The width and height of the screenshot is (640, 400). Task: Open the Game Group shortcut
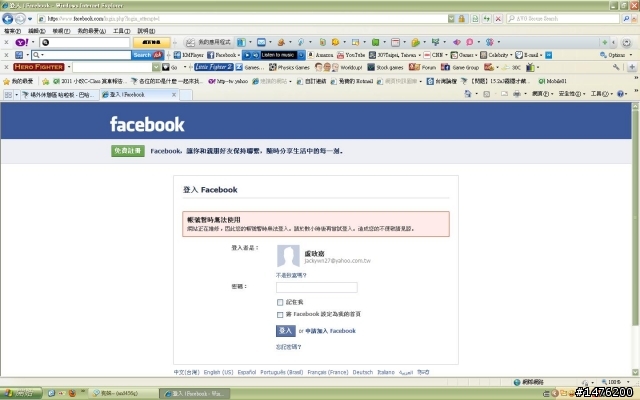point(460,67)
